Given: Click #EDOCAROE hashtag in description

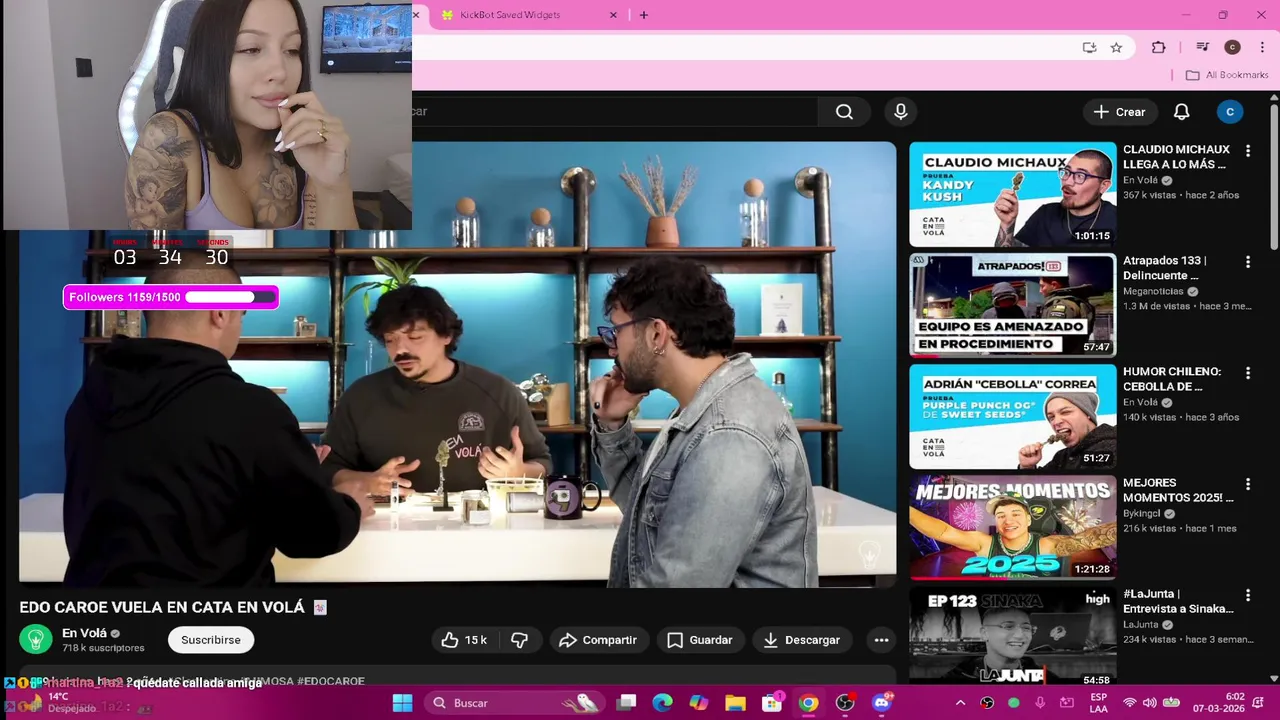Looking at the screenshot, I should click(x=331, y=681).
